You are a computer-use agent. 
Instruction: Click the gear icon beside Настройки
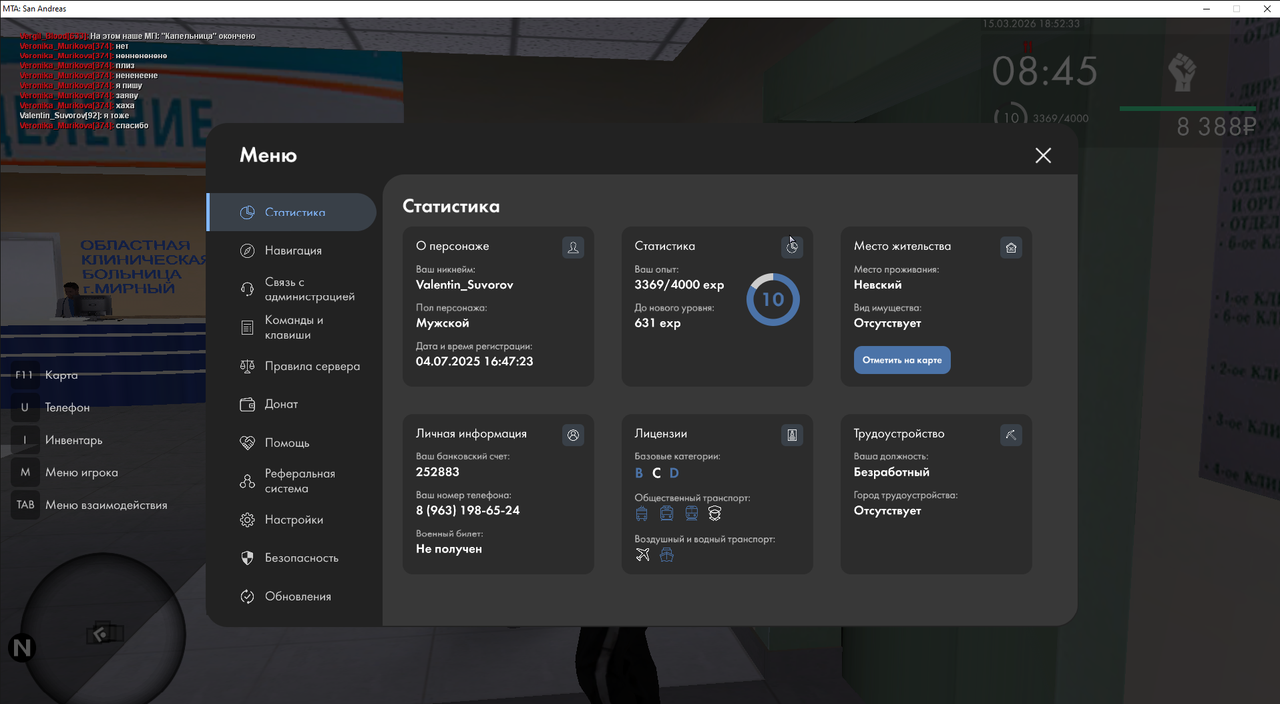247,520
